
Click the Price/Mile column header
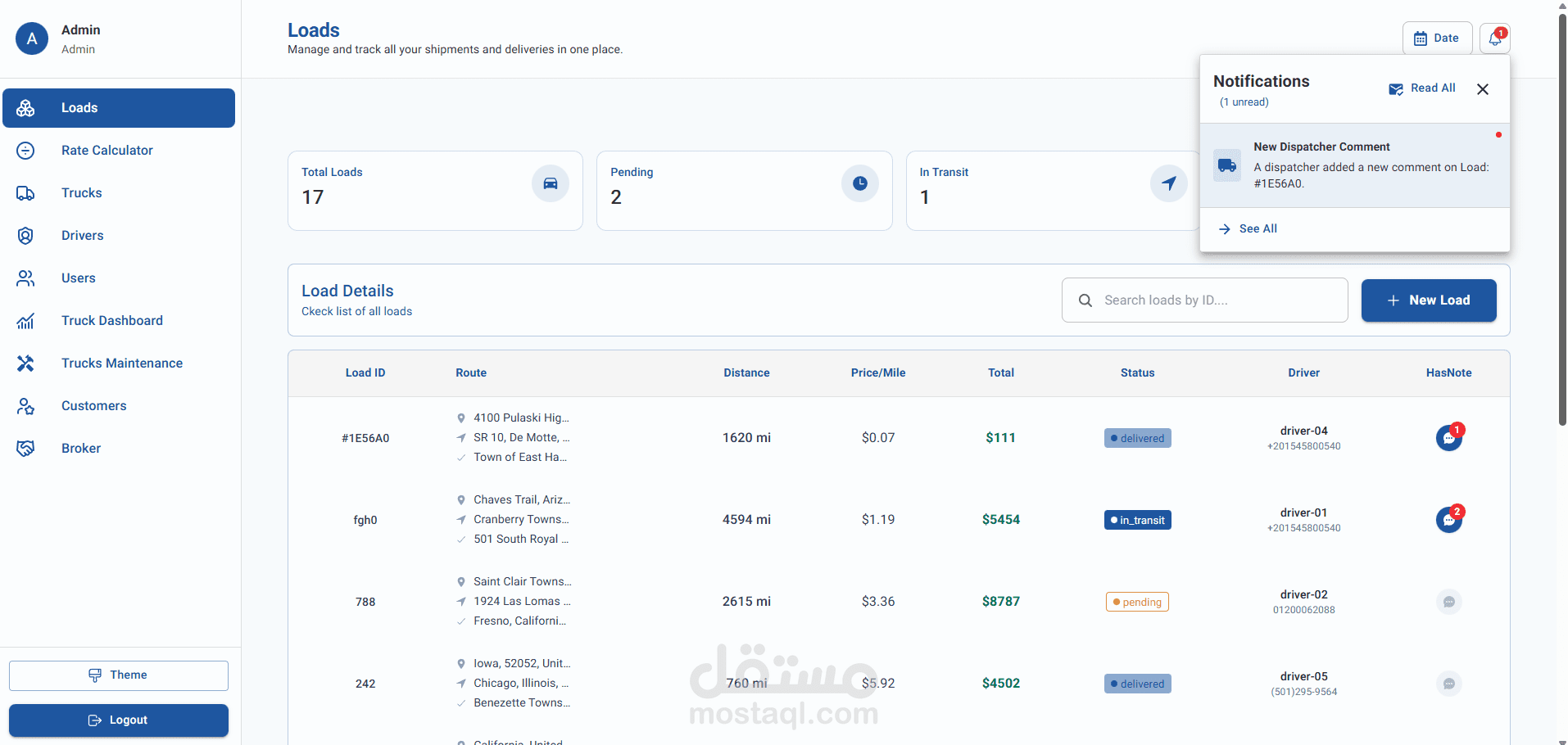(878, 373)
